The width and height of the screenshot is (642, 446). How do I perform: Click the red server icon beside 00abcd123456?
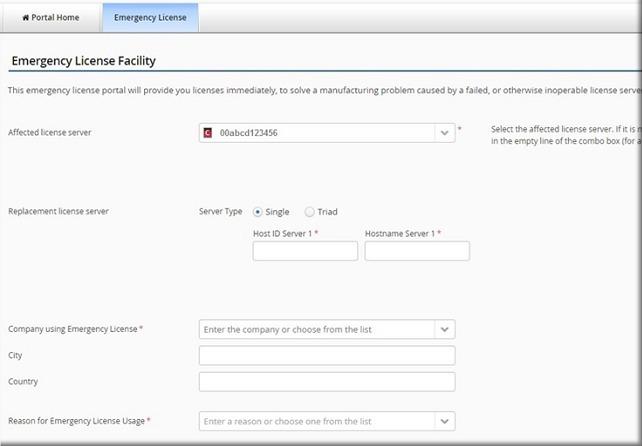(207, 133)
